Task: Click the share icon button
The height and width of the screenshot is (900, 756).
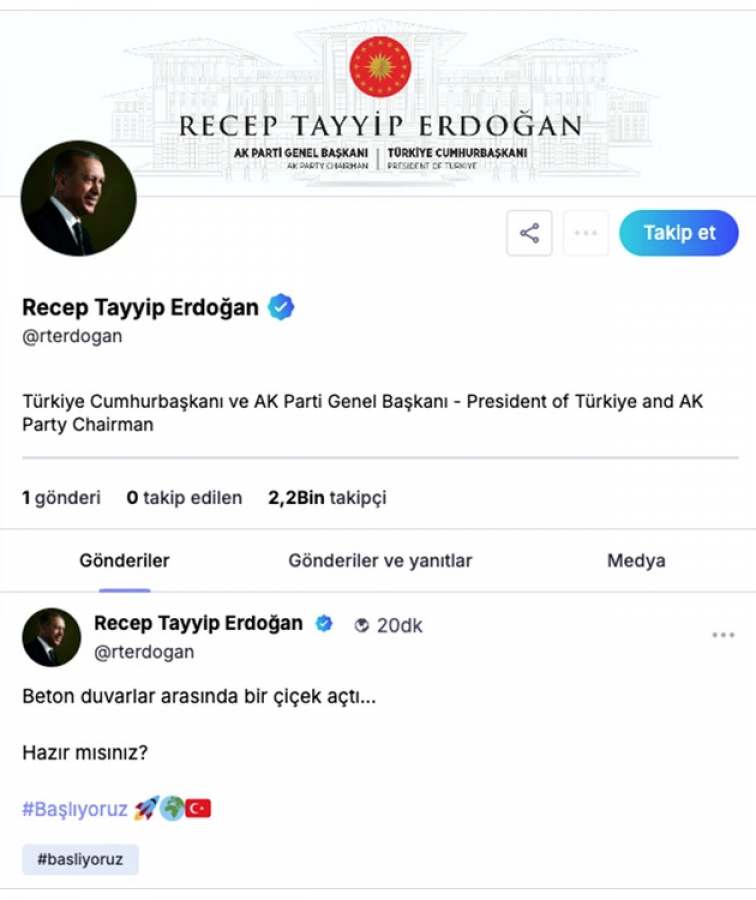Action: coord(529,233)
